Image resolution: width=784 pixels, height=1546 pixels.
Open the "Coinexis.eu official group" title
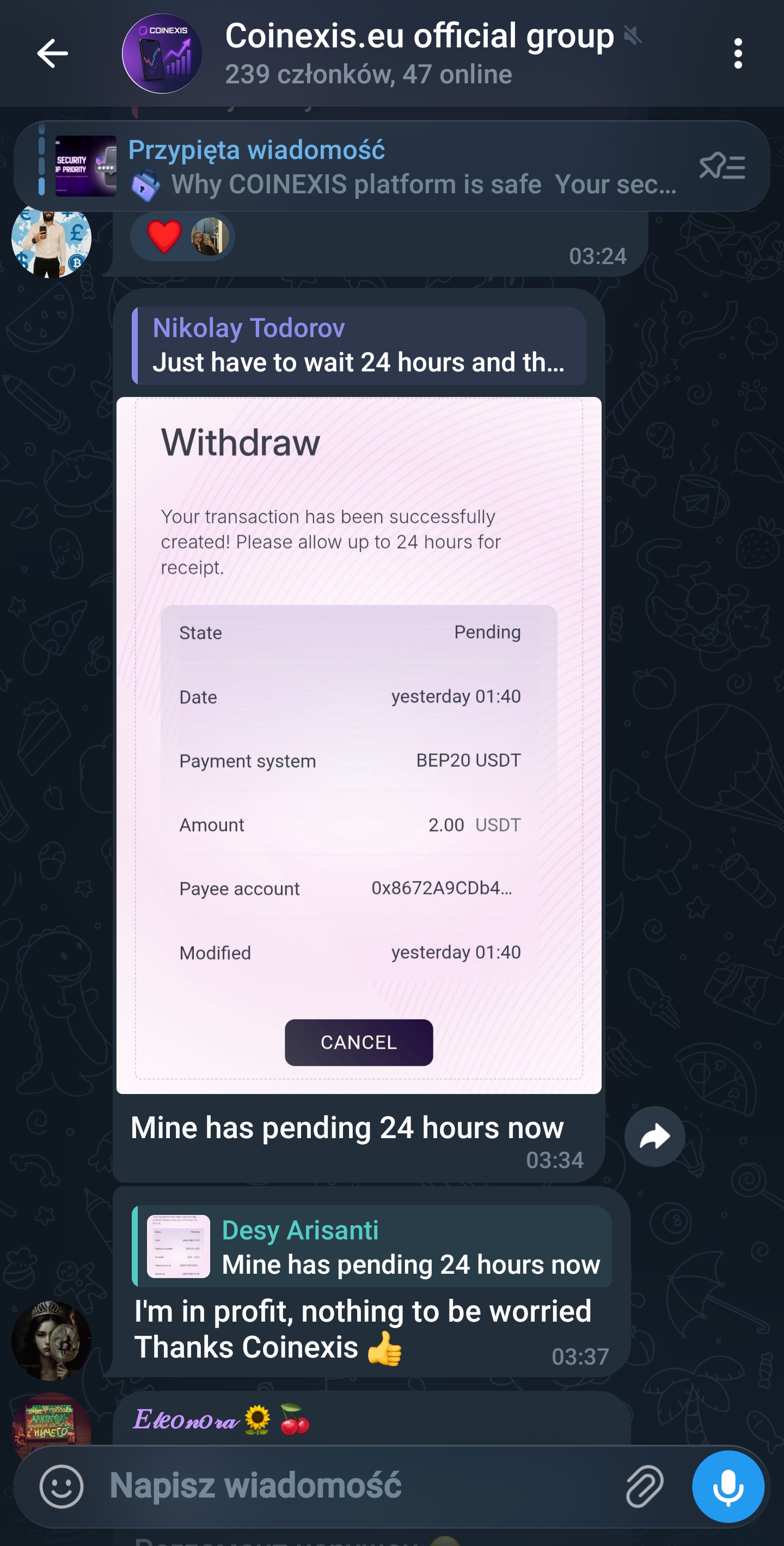[x=419, y=36]
